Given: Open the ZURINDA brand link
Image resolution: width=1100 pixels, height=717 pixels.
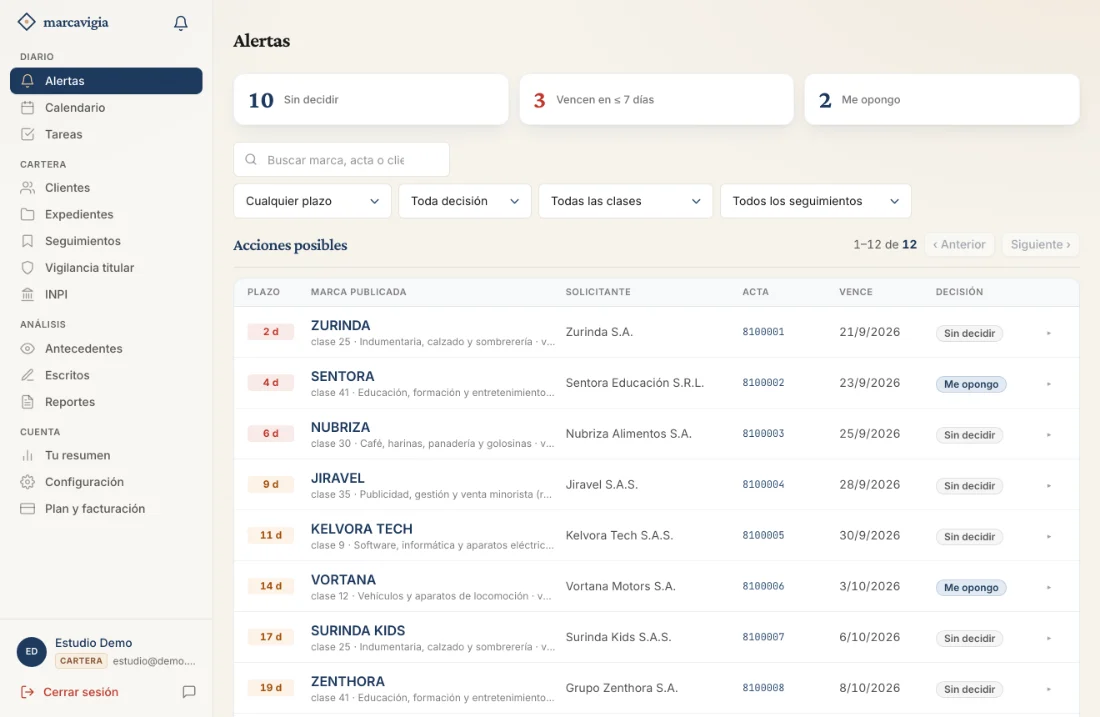Looking at the screenshot, I should (x=340, y=326).
